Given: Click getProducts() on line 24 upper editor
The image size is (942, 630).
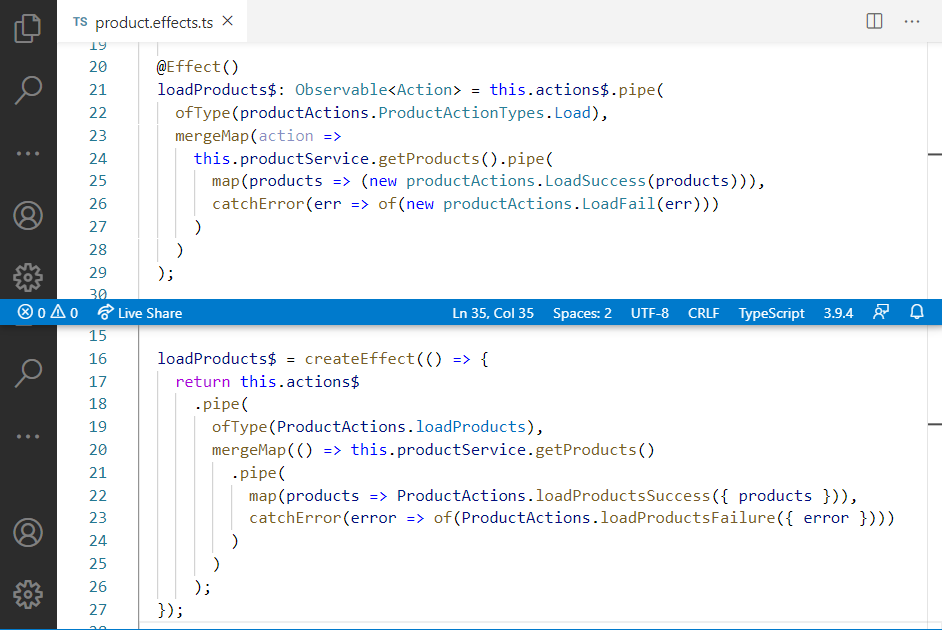Looking at the screenshot, I should coord(437,159).
